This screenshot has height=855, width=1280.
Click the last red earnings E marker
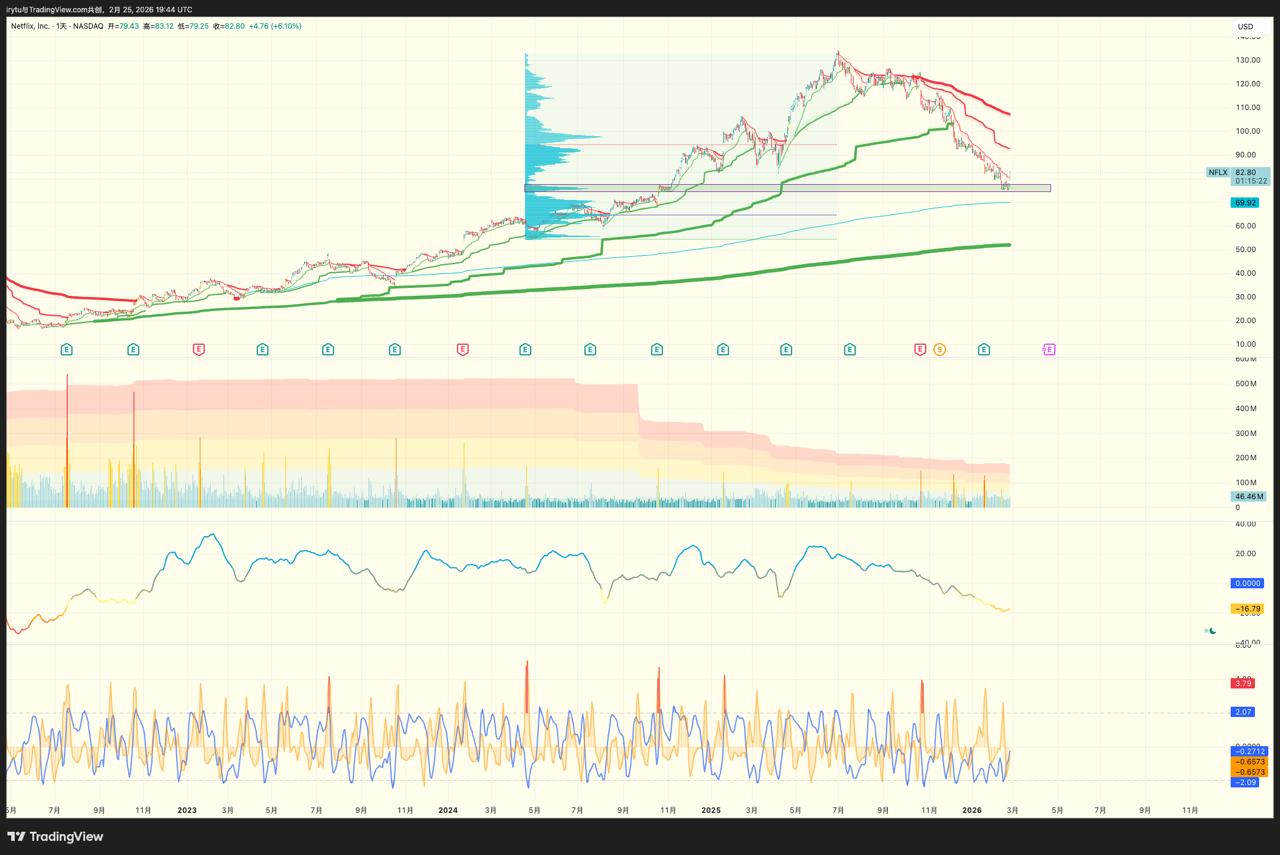coord(919,349)
